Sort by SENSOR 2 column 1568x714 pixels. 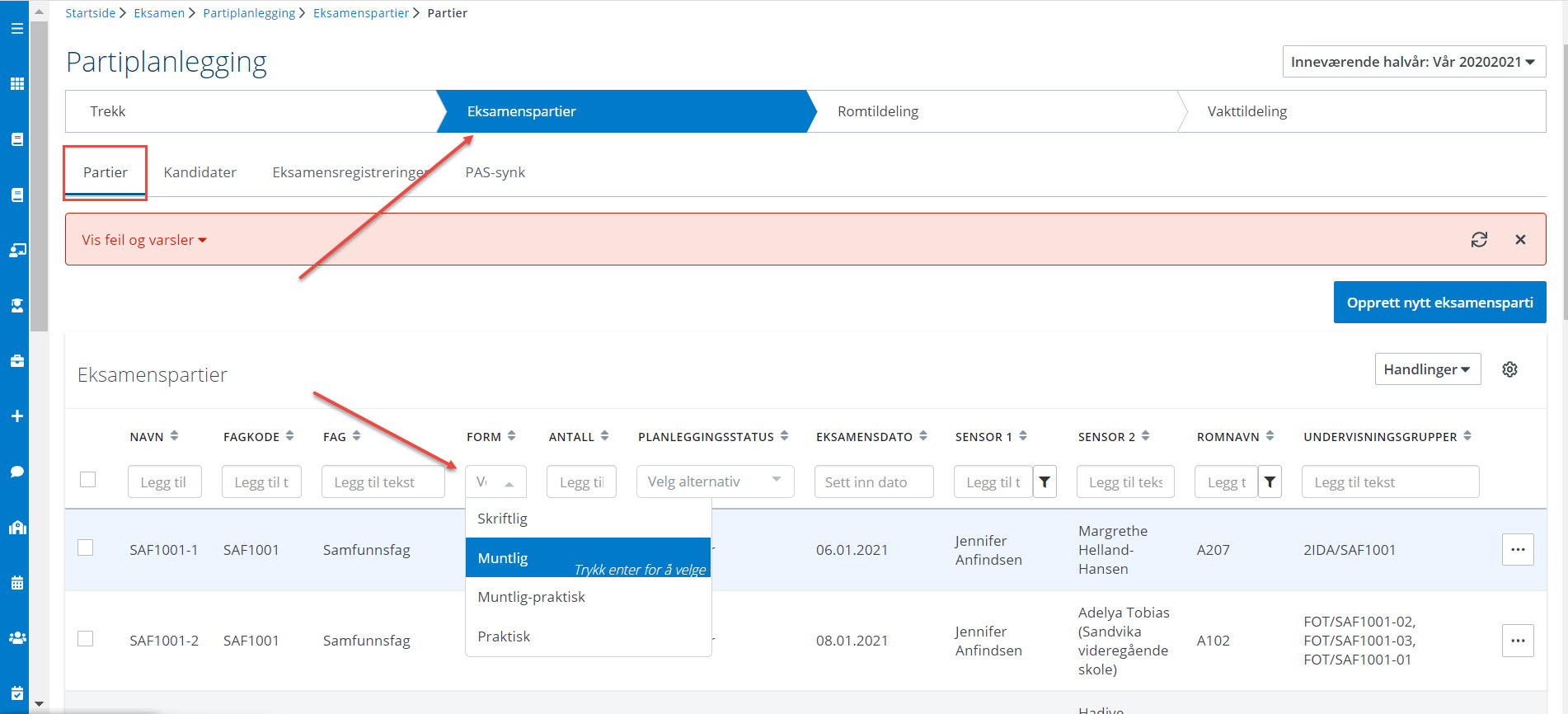(1145, 436)
